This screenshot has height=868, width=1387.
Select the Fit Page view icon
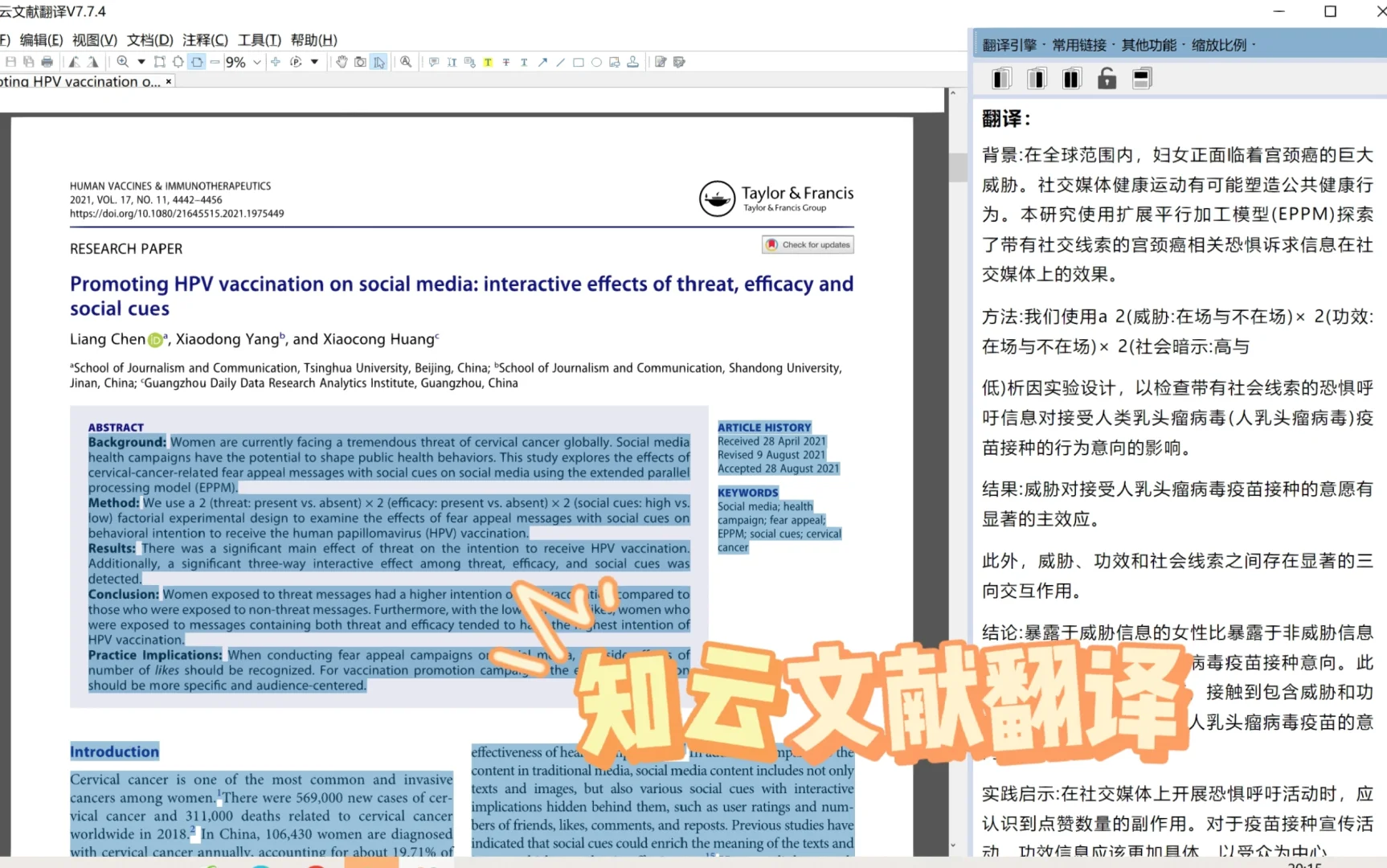click(178, 62)
